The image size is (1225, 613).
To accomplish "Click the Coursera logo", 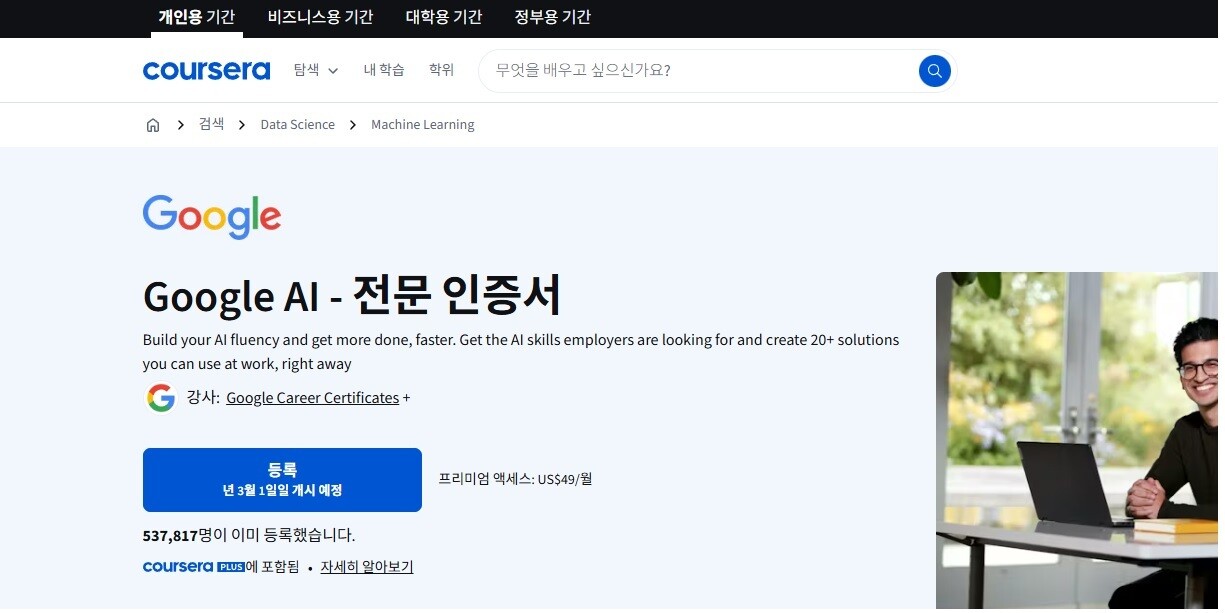I will tap(206, 70).
